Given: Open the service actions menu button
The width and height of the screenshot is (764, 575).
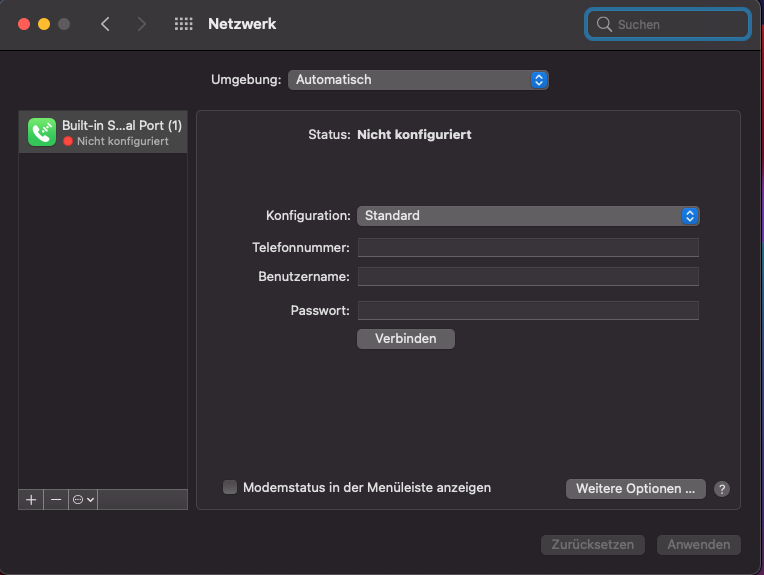Looking at the screenshot, I should pyautogui.click(x=83, y=499).
